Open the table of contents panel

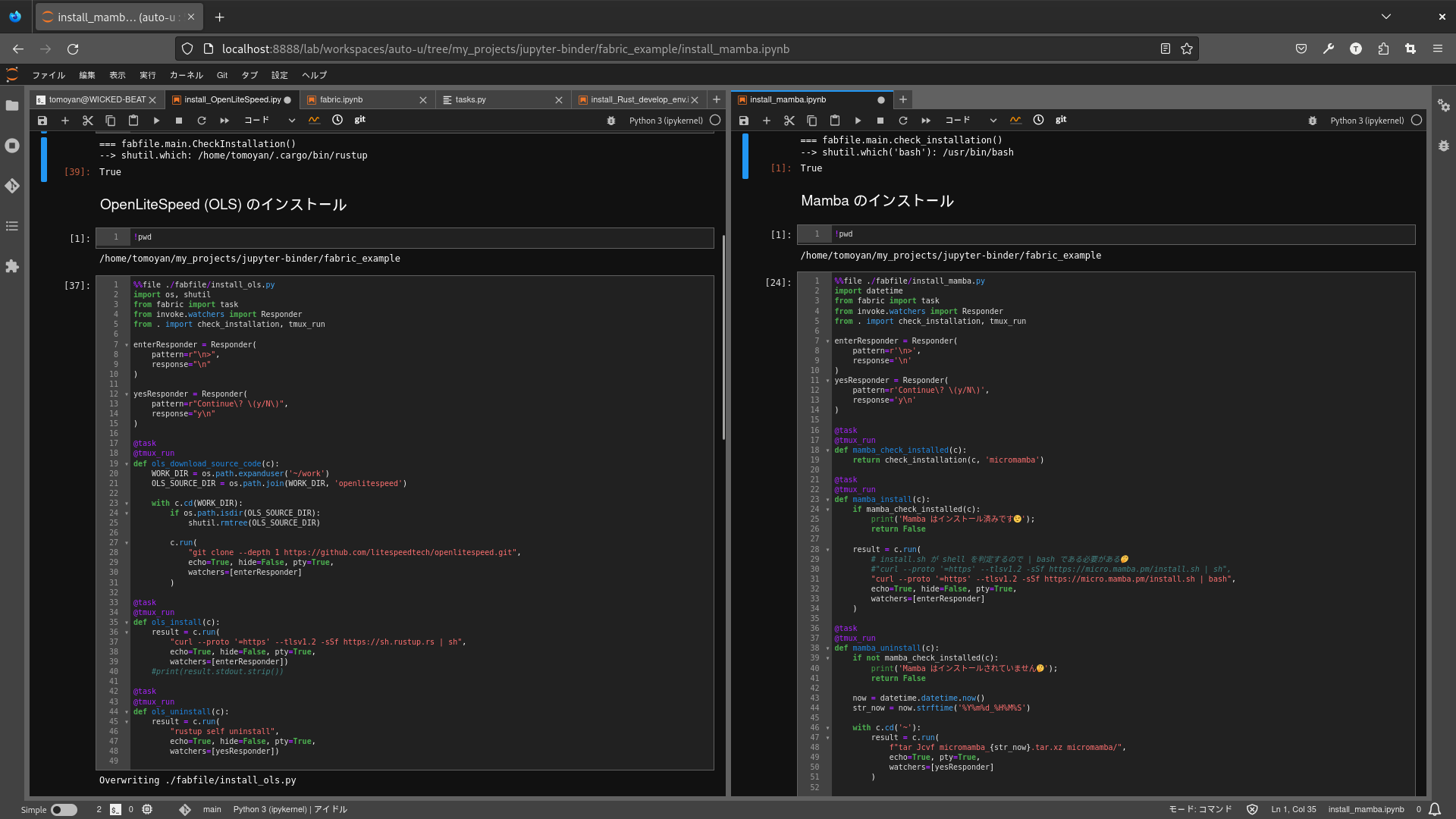tap(12, 226)
